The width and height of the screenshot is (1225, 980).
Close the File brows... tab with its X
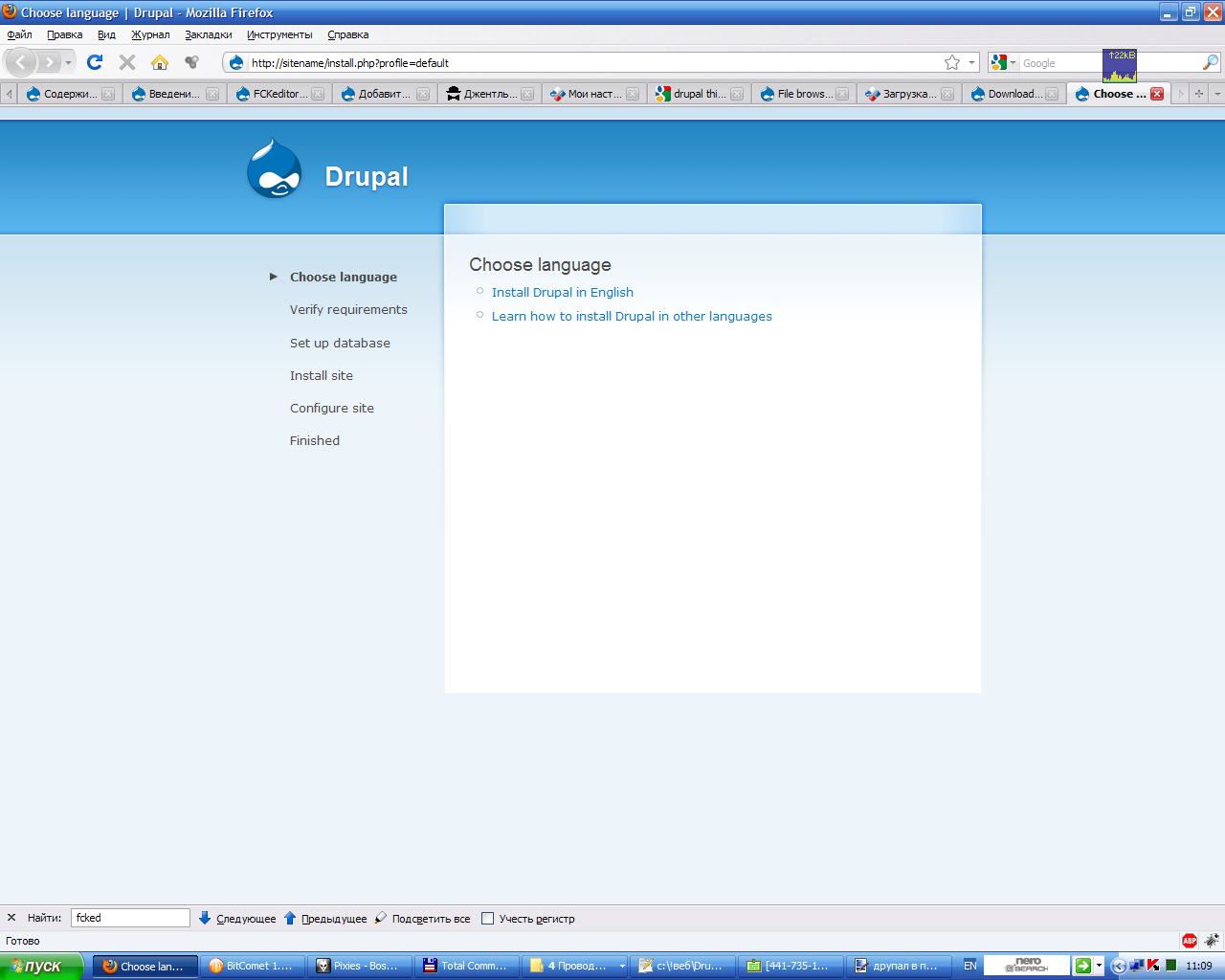pos(842,94)
